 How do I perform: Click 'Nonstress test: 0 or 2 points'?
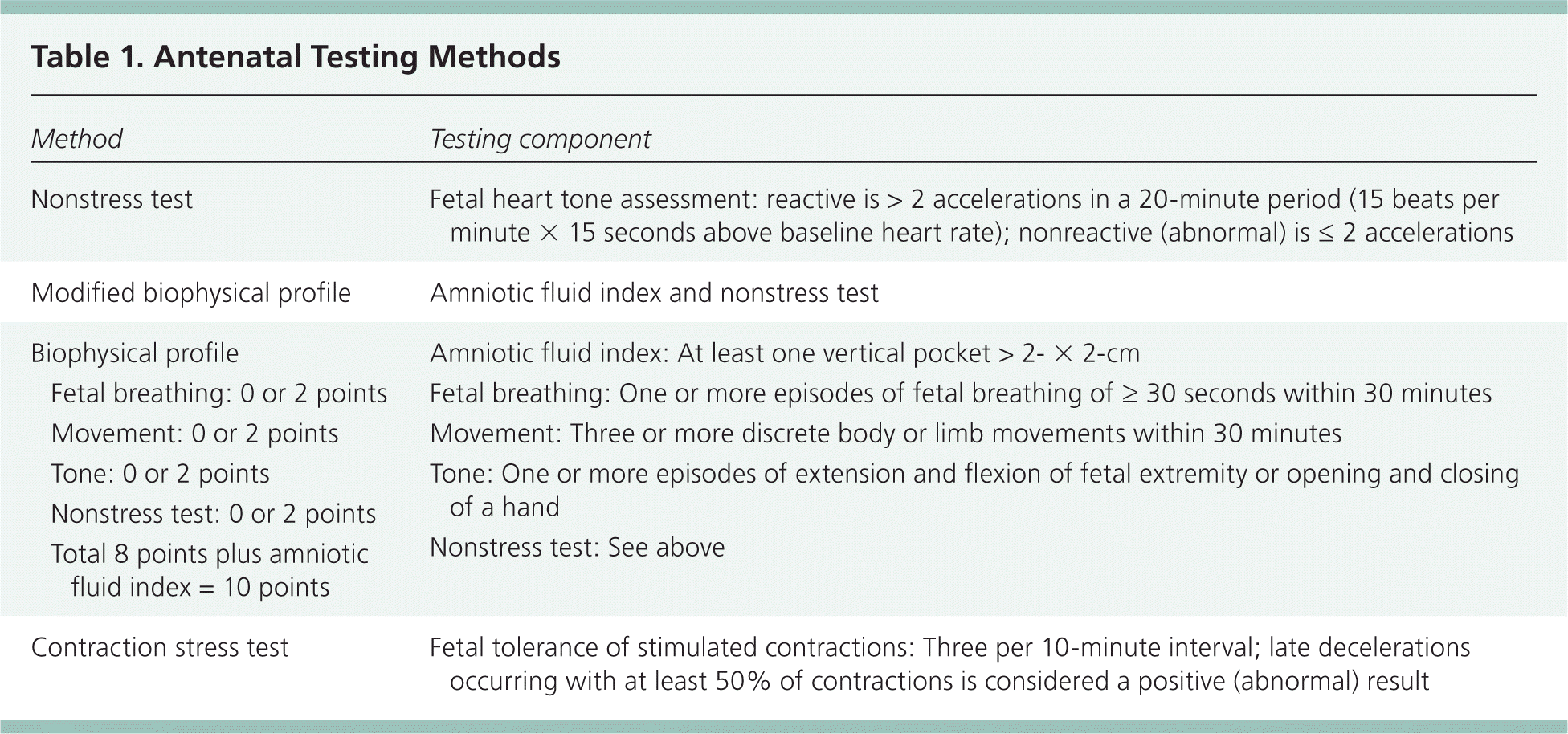tap(213, 514)
